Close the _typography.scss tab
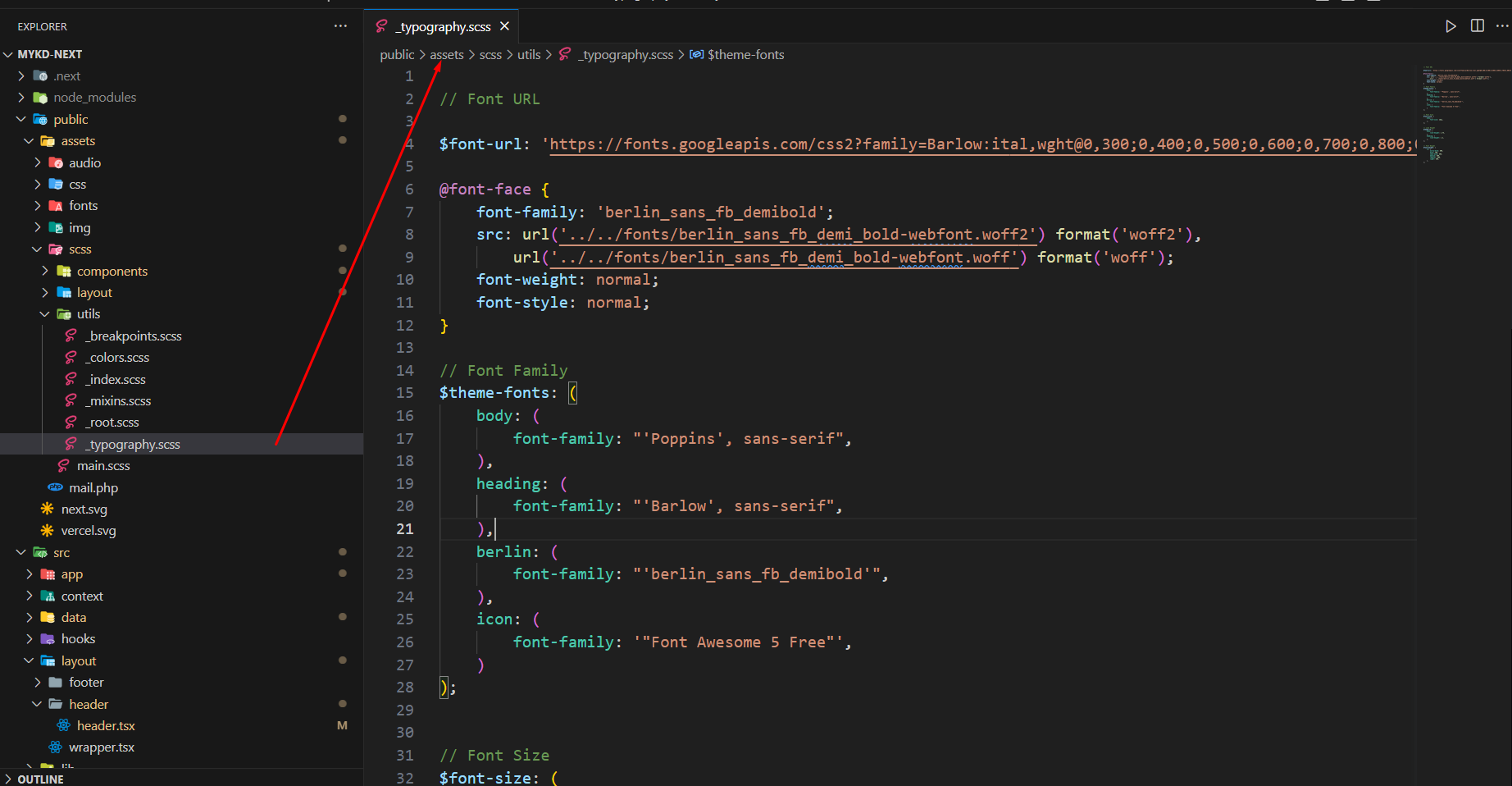The height and width of the screenshot is (786, 1512). tap(505, 26)
